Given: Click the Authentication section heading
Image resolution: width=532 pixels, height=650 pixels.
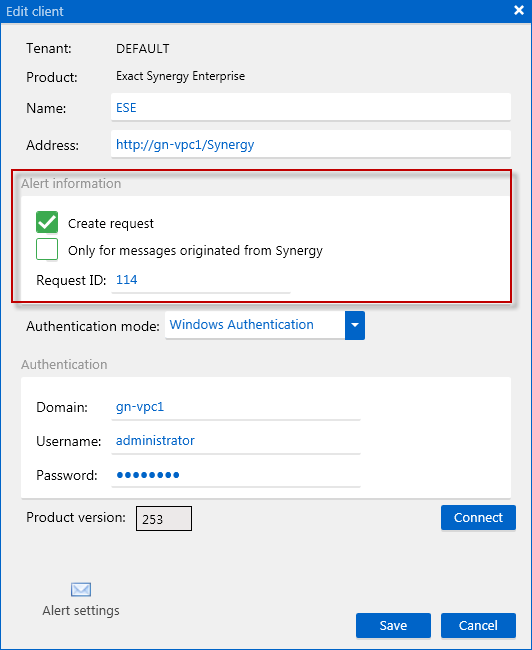Looking at the screenshot, I should click(x=64, y=364).
